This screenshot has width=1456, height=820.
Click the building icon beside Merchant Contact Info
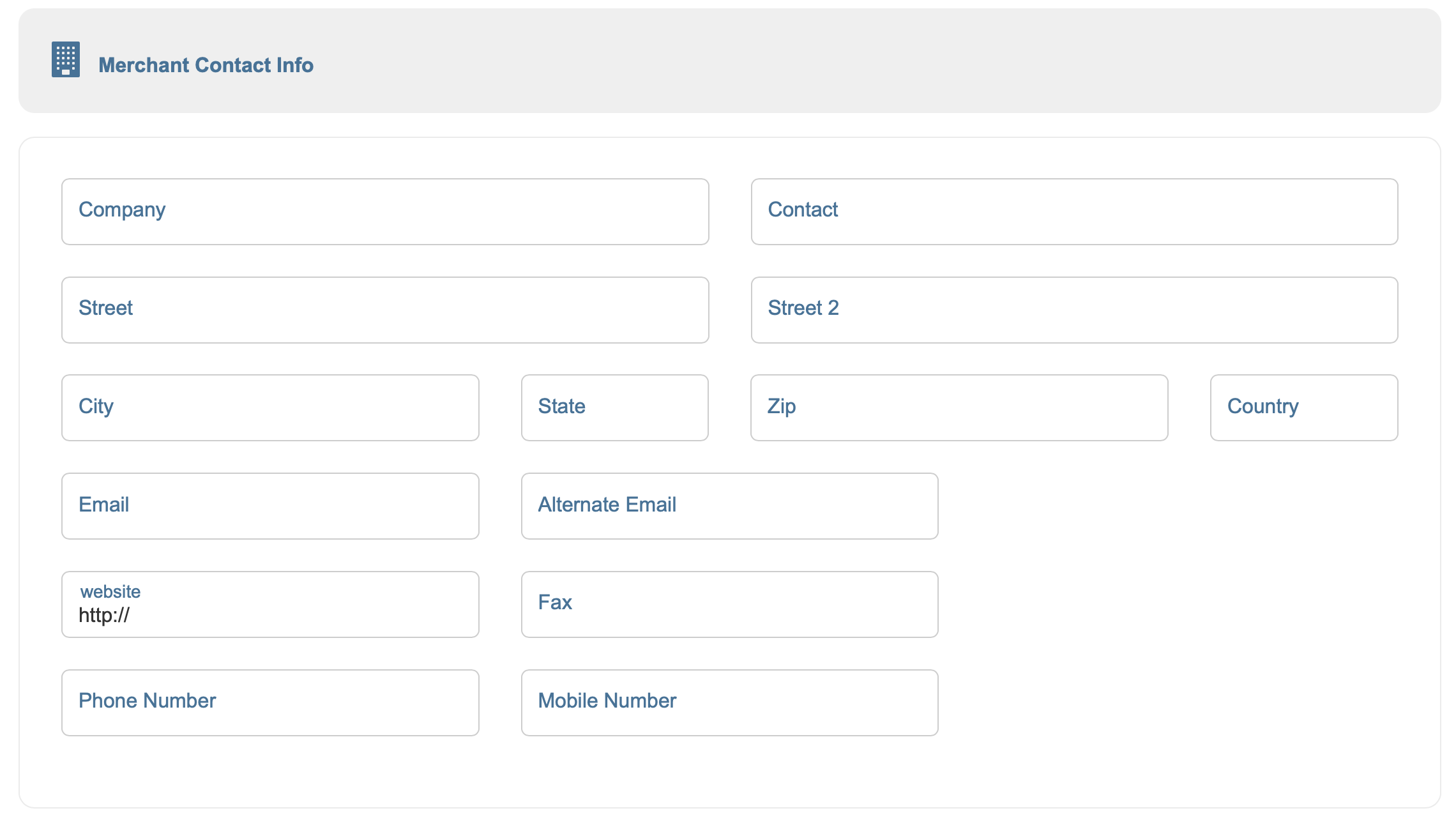pyautogui.click(x=66, y=59)
